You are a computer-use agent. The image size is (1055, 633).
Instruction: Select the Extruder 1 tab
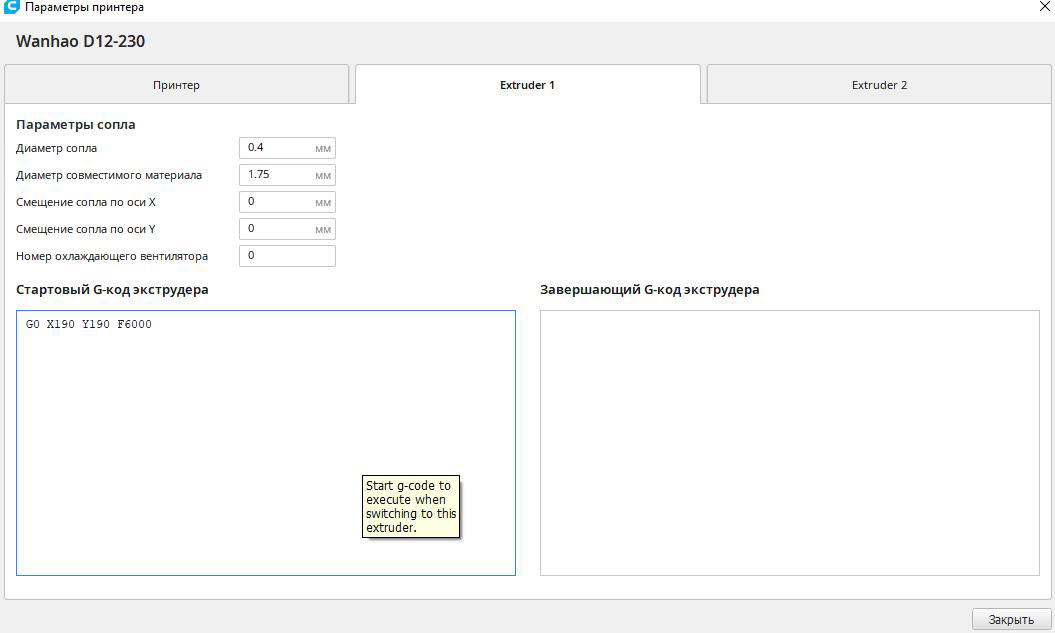click(527, 85)
